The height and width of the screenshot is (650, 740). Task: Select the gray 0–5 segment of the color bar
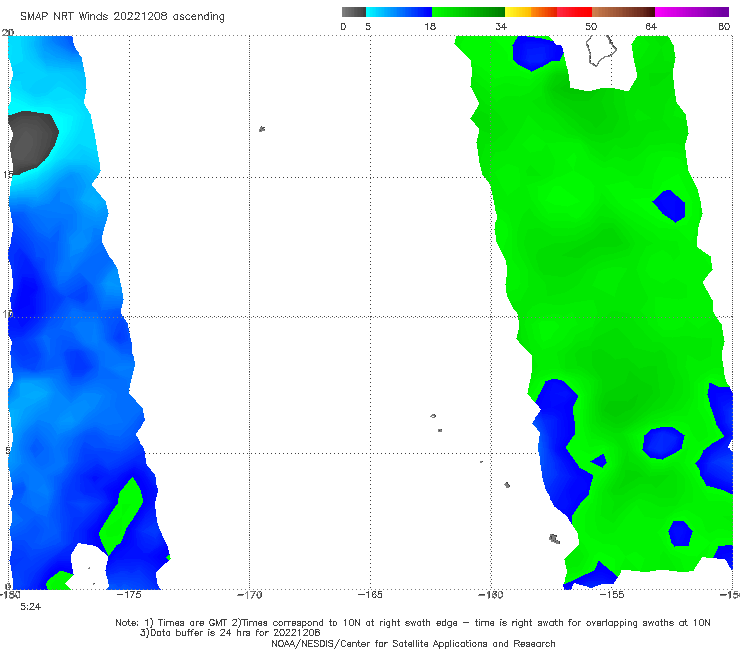pos(354,12)
